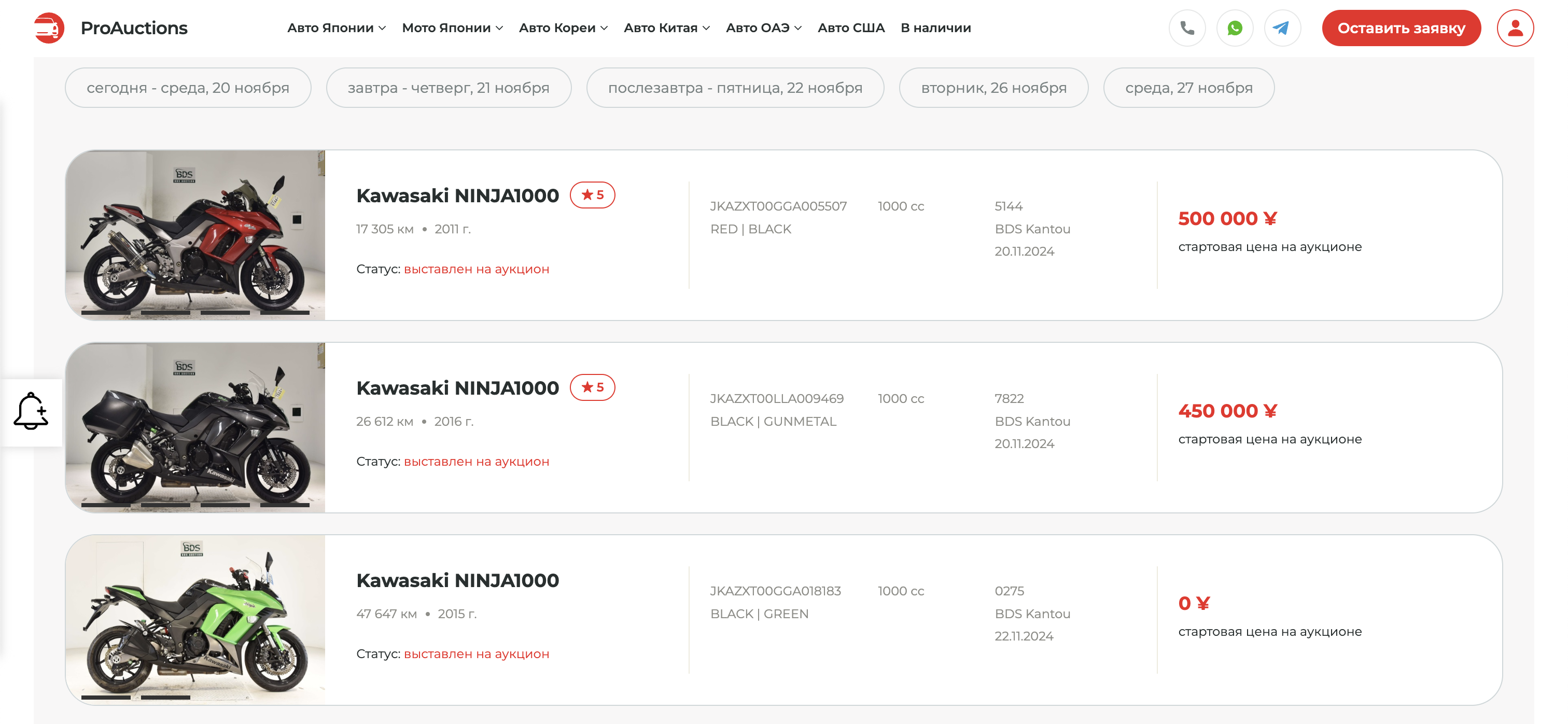Expand the Авто Японии dropdown menu
The width and height of the screenshot is (1568, 724).
[337, 28]
